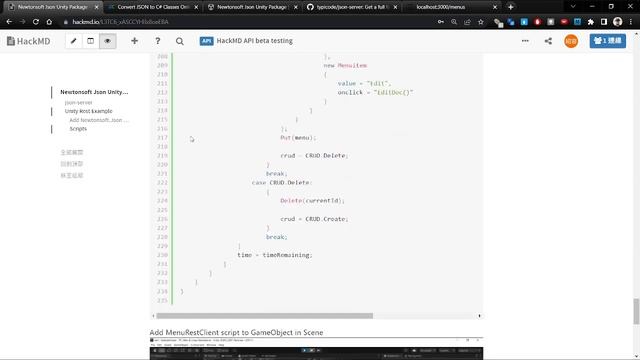Click code block horizontal scrollbar thumb
This screenshot has height=360, width=640.
[x=264, y=316]
